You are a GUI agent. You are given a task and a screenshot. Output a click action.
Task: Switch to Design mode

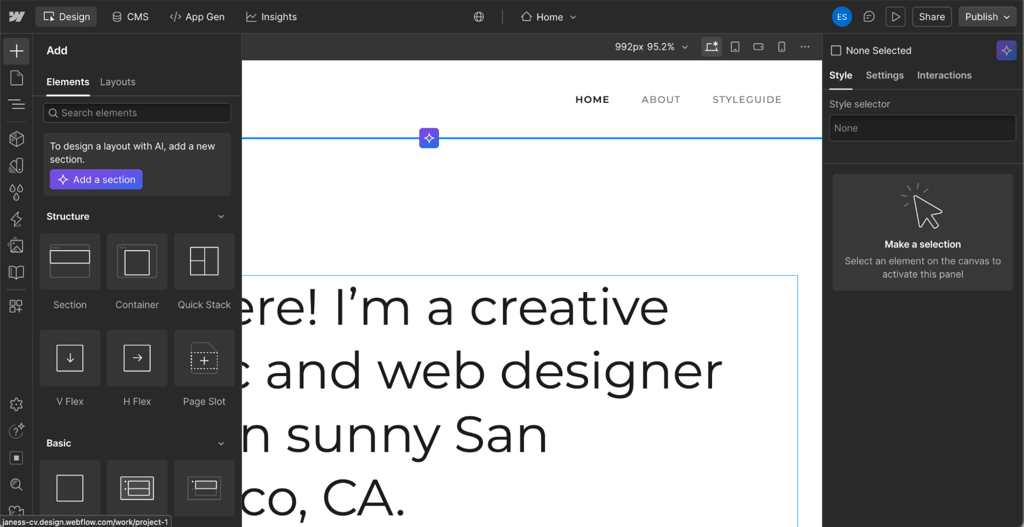pos(66,17)
